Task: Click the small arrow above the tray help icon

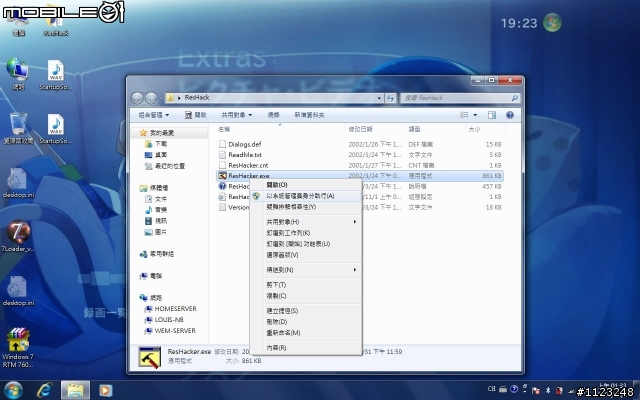Action: tap(525, 386)
